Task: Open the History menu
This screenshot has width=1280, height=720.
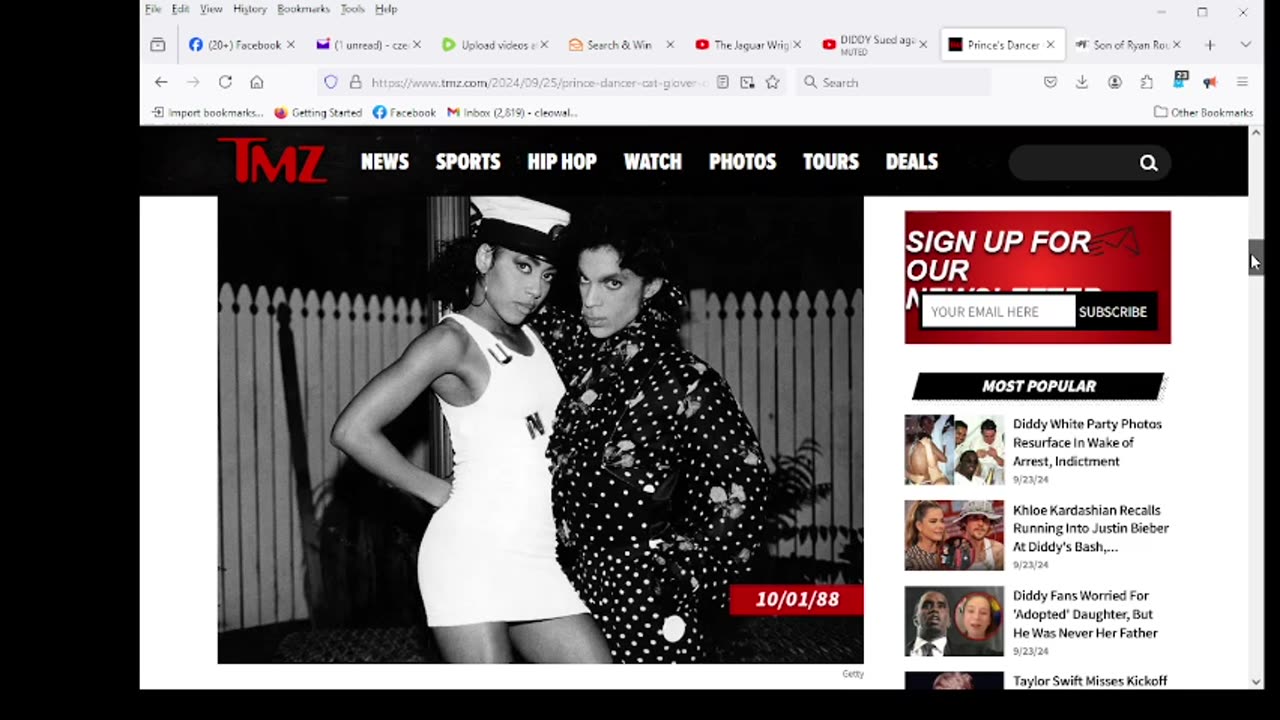Action: [x=250, y=9]
